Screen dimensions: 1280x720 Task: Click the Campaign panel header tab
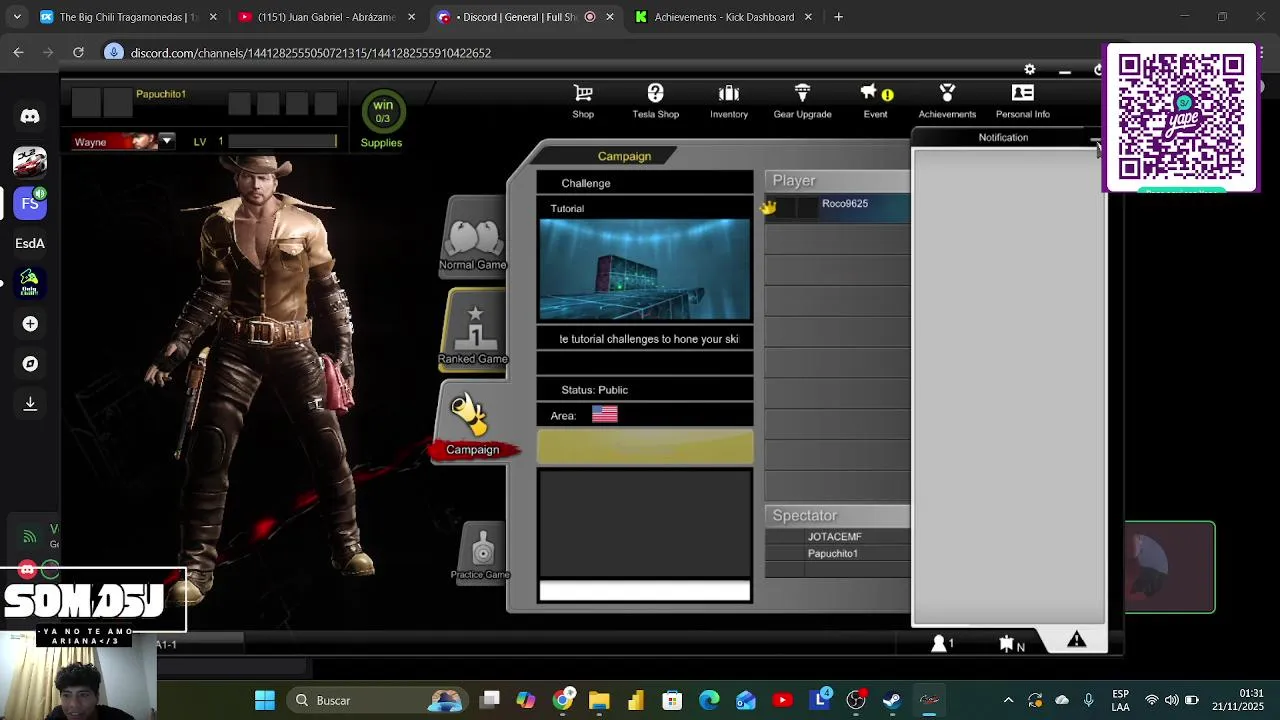coord(624,156)
